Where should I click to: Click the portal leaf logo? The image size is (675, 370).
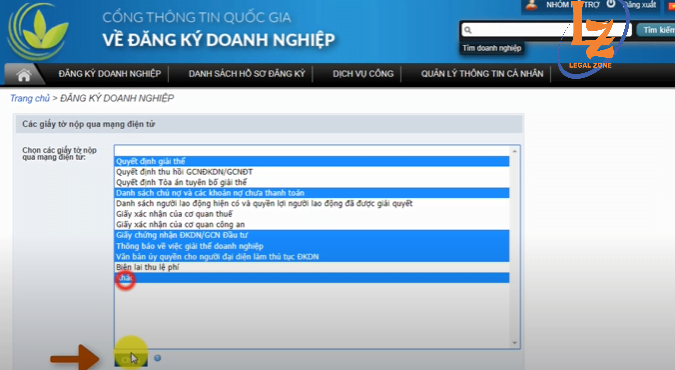[x=38, y=31]
